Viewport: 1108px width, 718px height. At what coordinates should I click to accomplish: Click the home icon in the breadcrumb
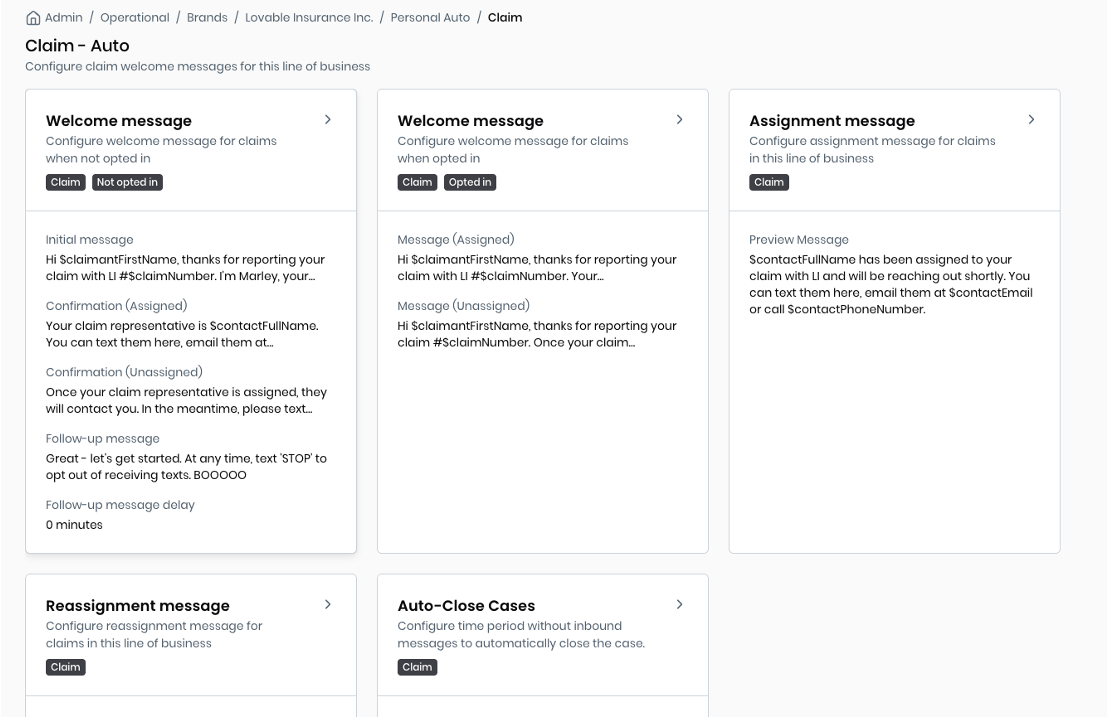(34, 17)
